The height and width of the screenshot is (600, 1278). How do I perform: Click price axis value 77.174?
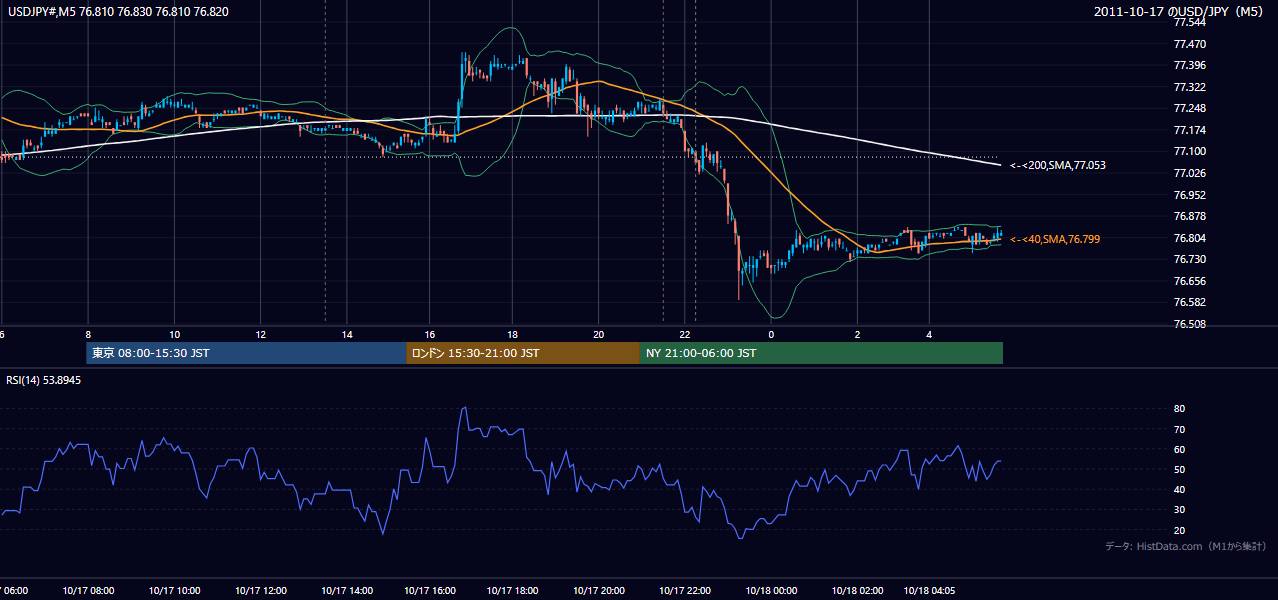pos(1190,130)
